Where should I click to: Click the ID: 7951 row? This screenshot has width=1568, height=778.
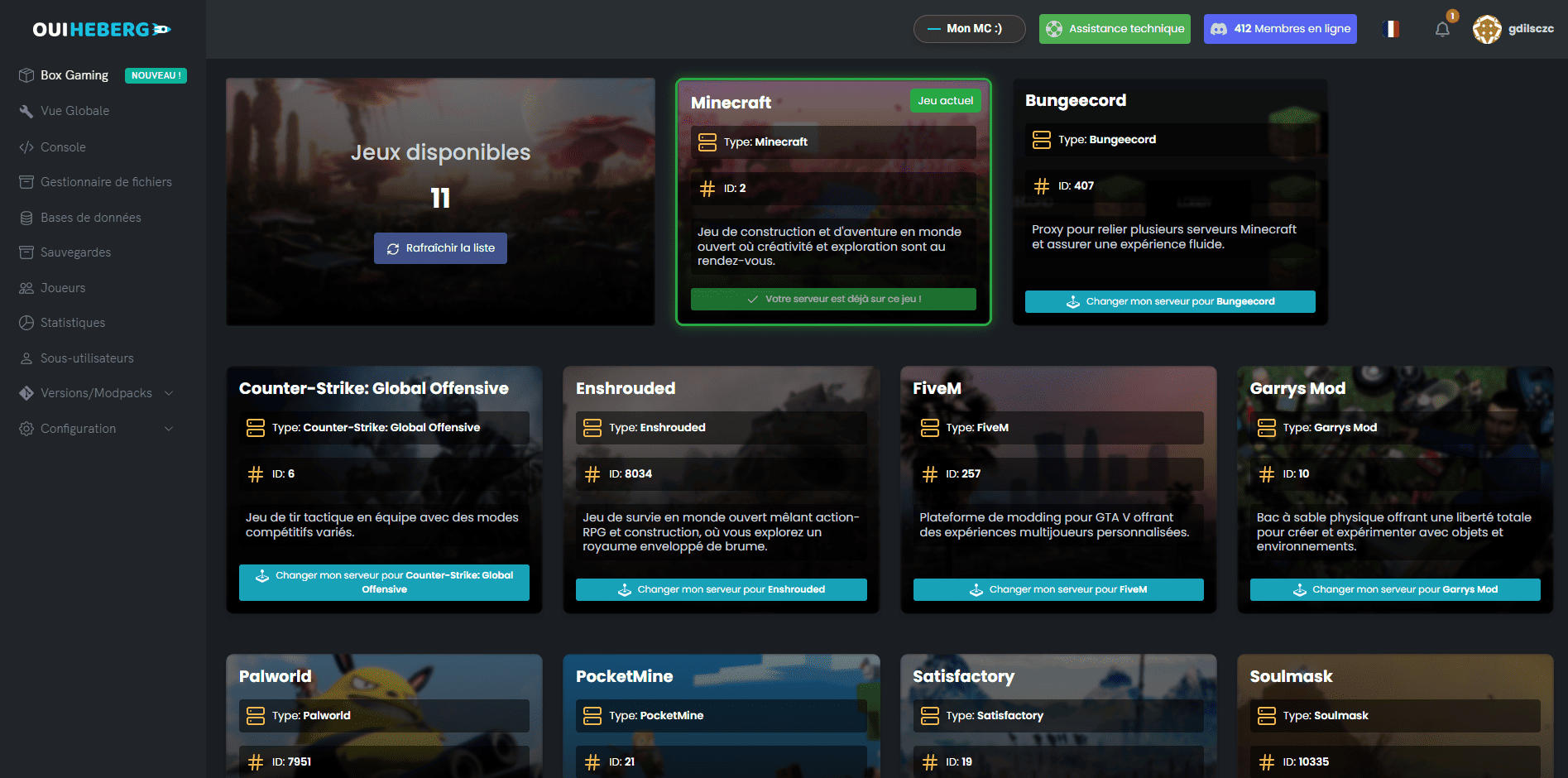click(384, 762)
